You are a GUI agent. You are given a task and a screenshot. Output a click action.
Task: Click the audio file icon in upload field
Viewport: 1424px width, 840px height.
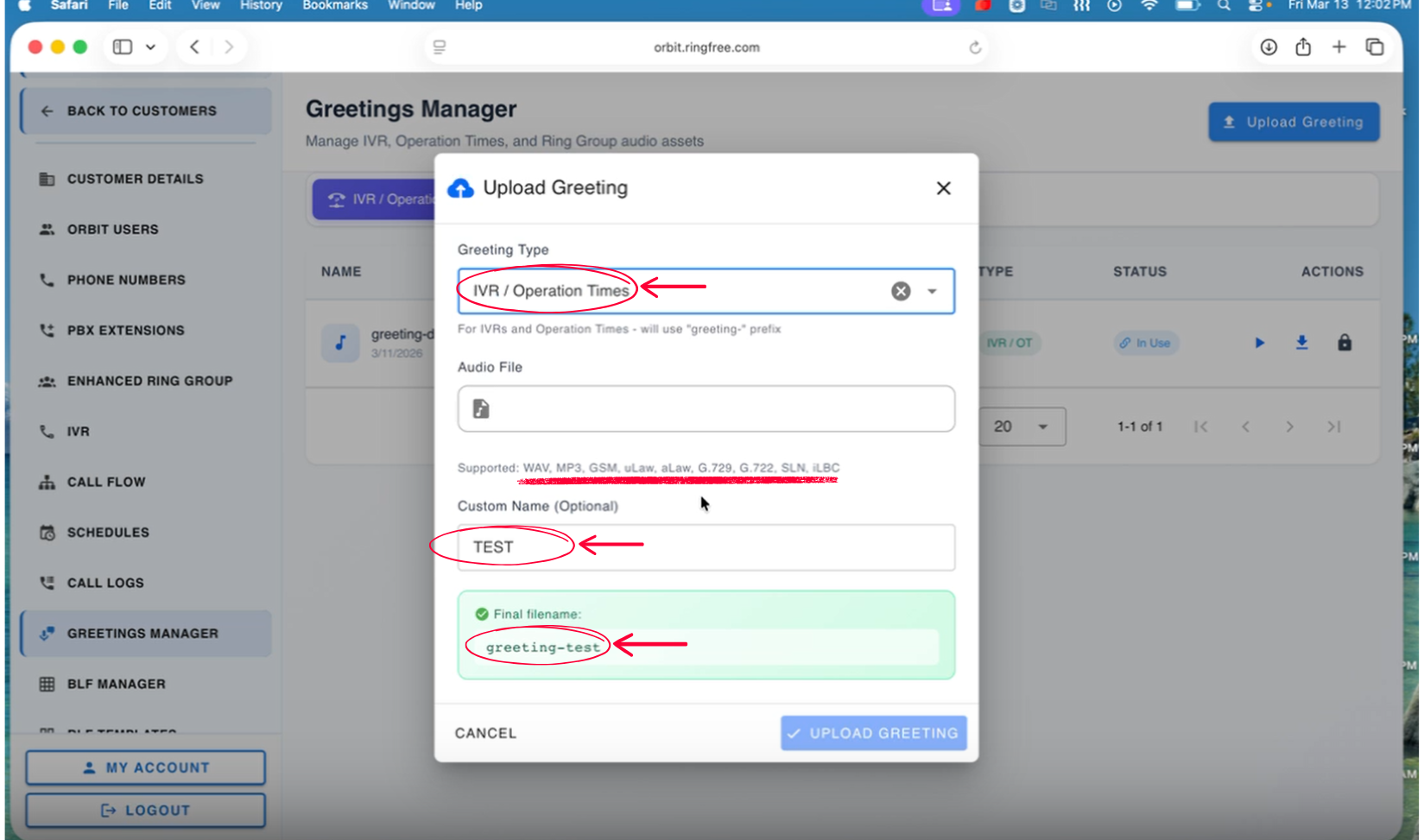(481, 408)
